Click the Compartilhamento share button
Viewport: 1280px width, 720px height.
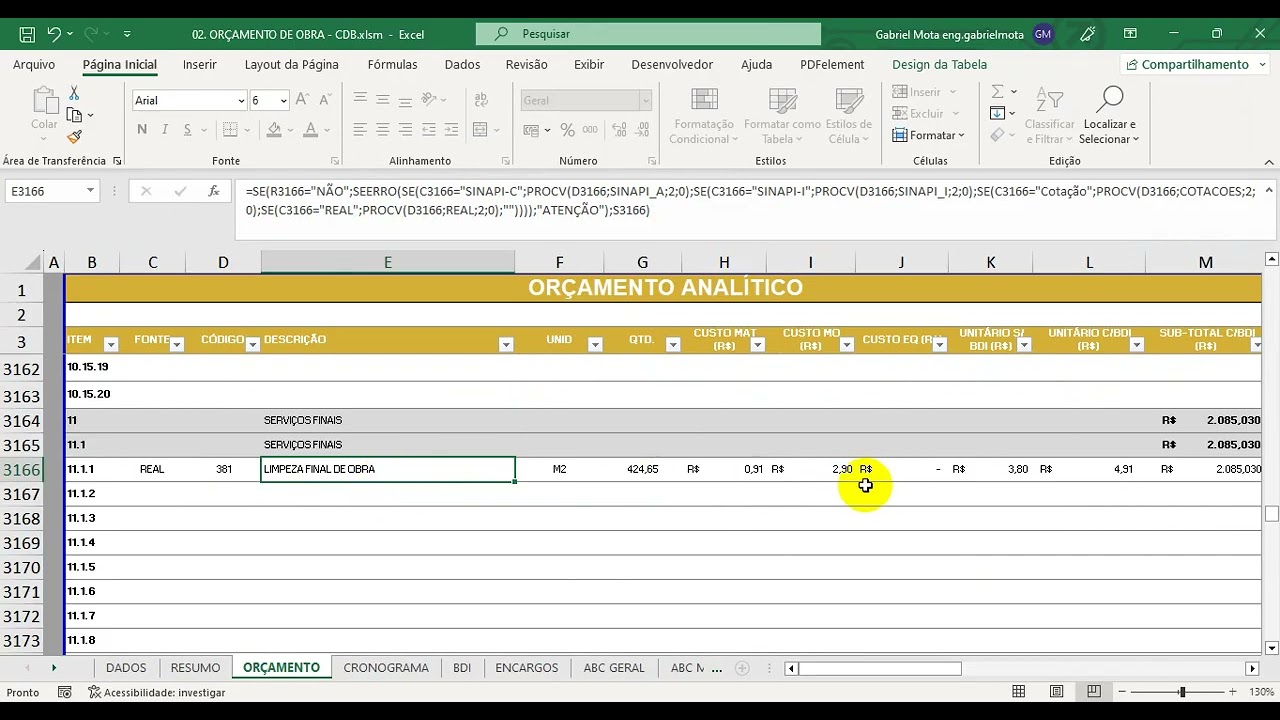click(x=1194, y=64)
